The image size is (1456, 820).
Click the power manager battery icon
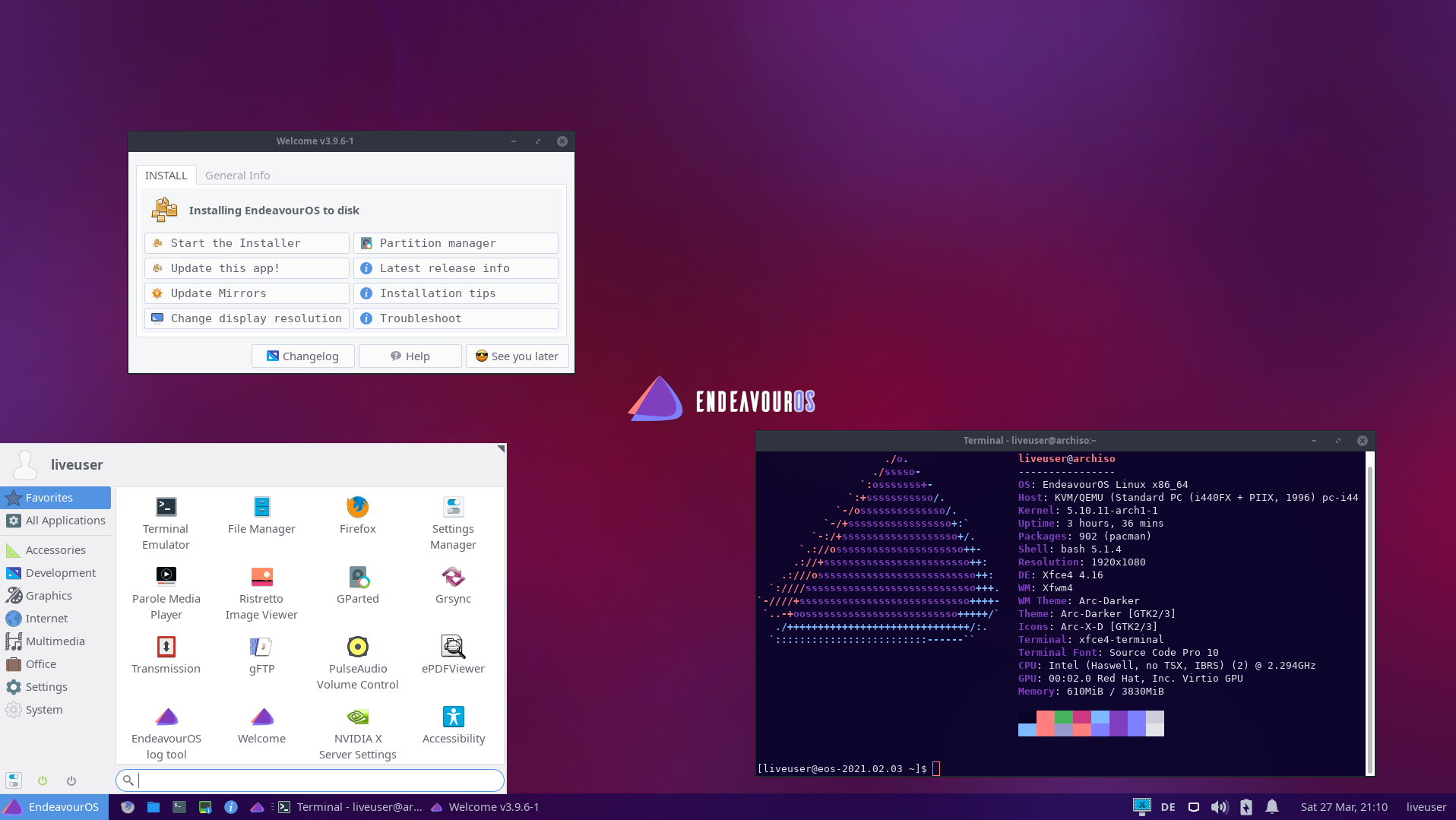1246,807
